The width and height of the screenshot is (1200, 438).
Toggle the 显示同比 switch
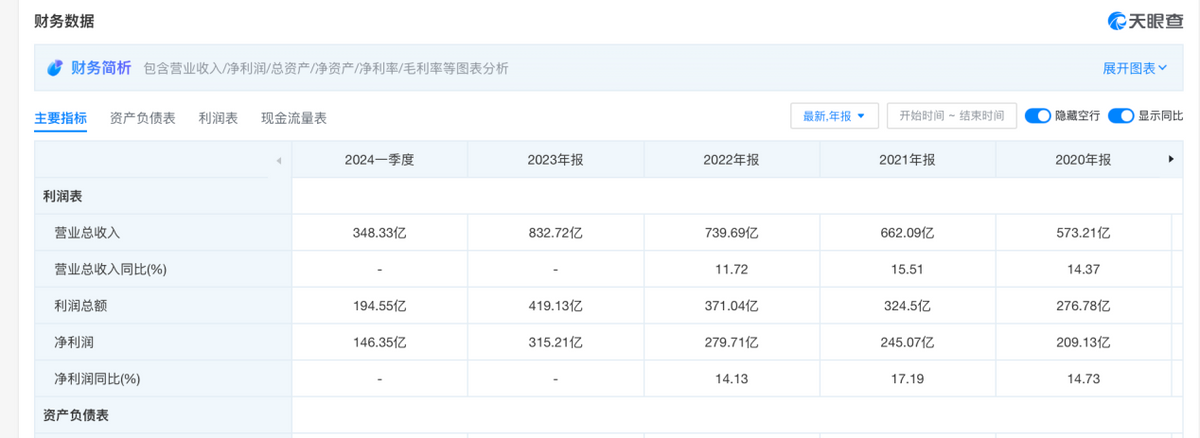click(x=1120, y=116)
